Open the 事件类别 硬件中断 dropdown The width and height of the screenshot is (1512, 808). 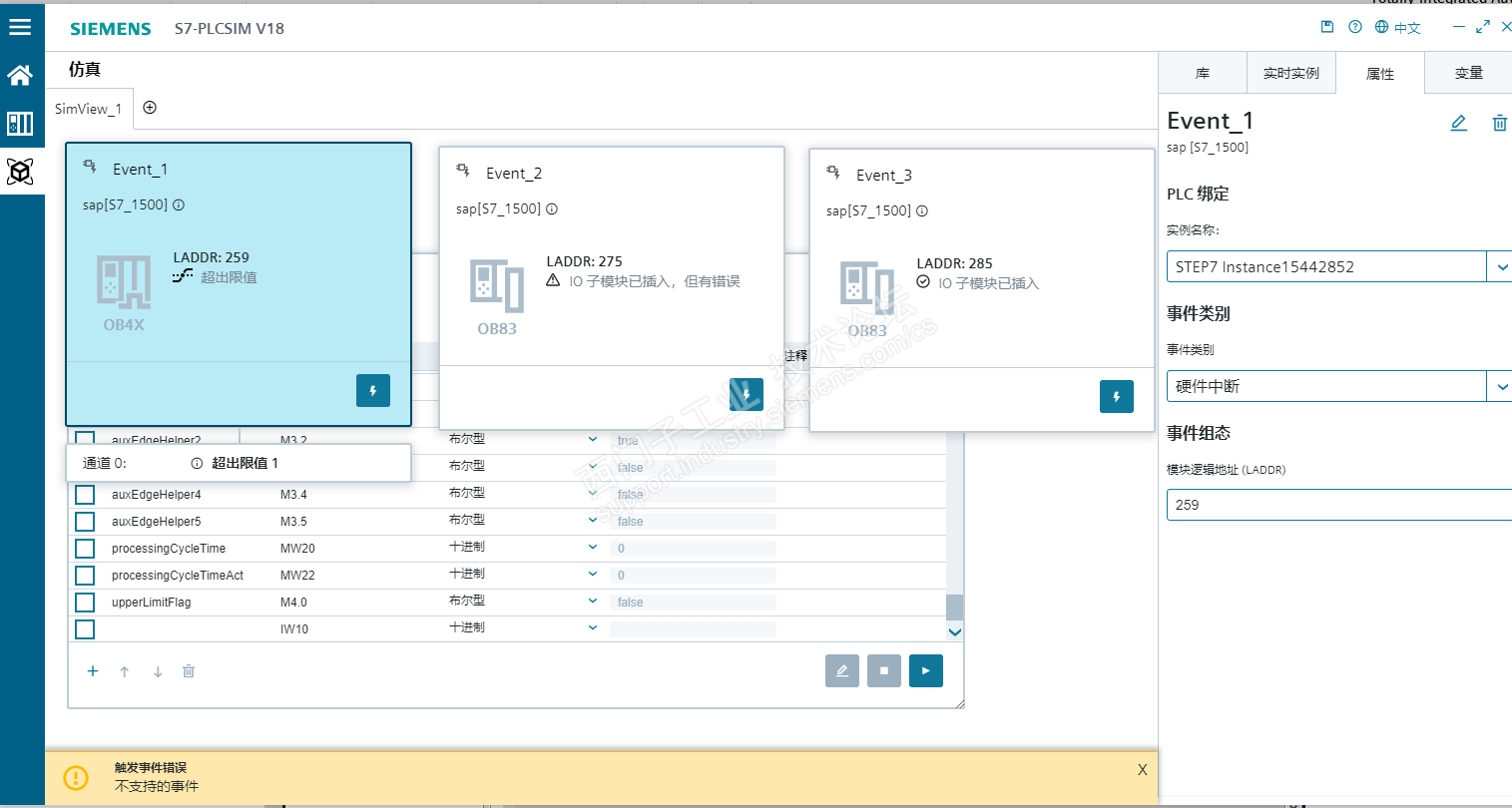point(1501,387)
